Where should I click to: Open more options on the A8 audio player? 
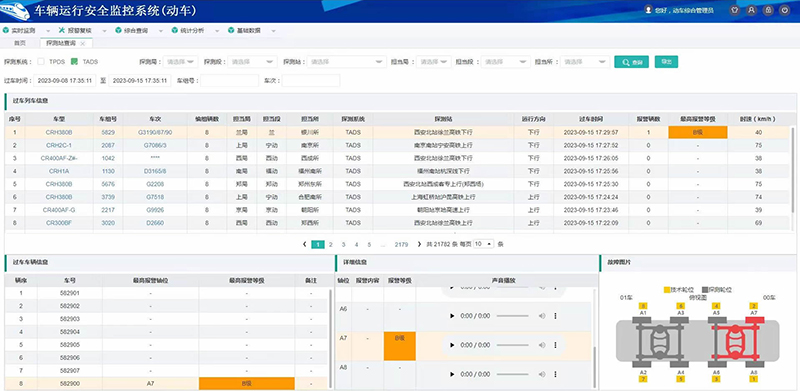tap(556, 374)
